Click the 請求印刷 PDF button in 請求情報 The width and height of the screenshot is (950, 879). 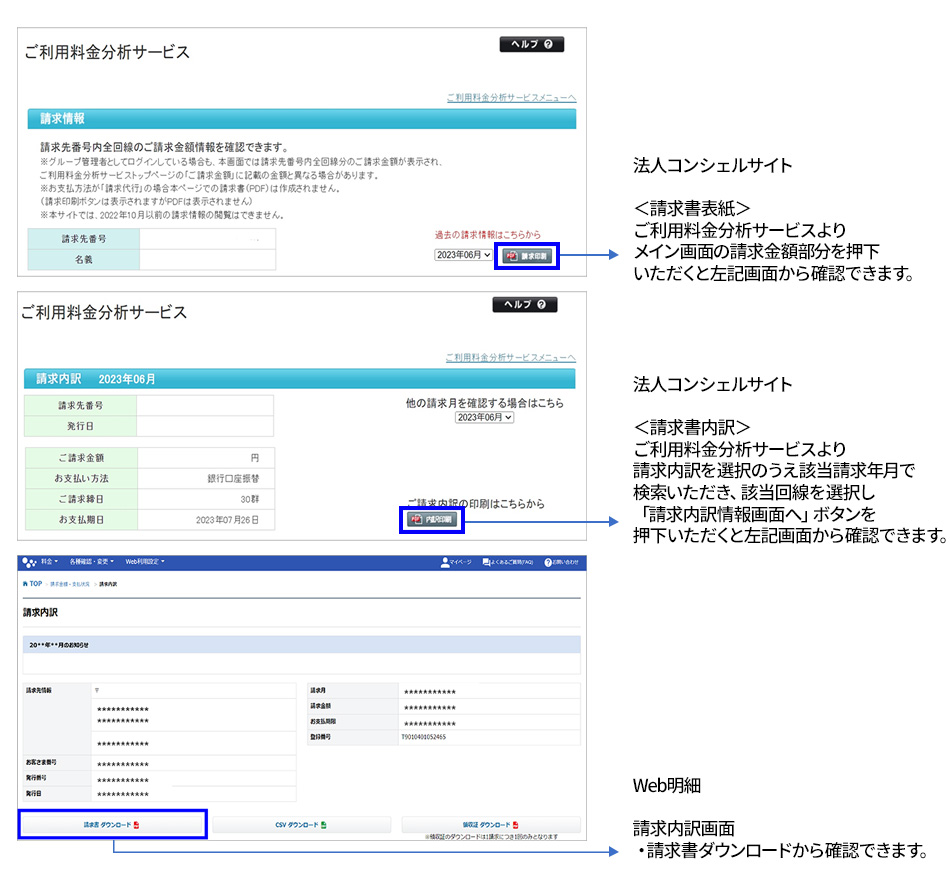tap(526, 256)
